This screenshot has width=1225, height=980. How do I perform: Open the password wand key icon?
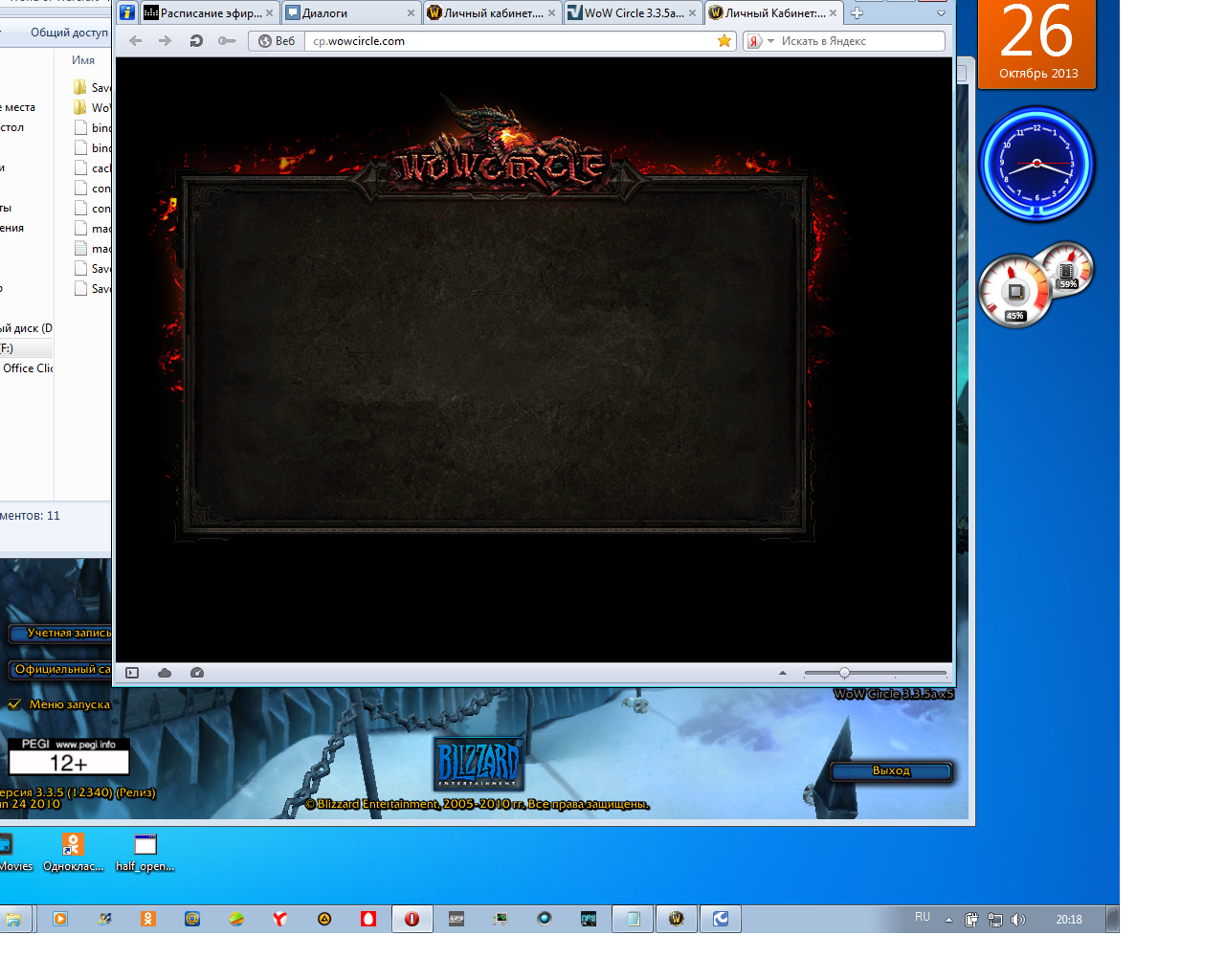tap(226, 41)
